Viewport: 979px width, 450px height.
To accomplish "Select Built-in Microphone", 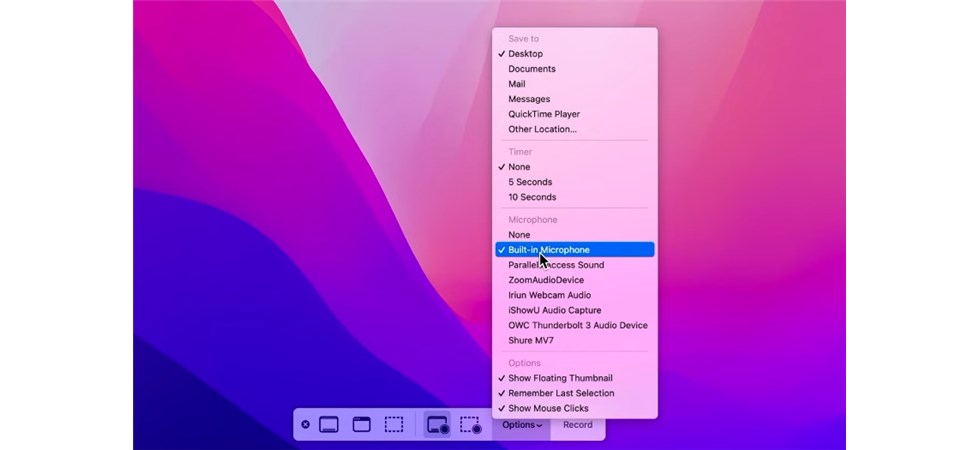I will click(574, 250).
